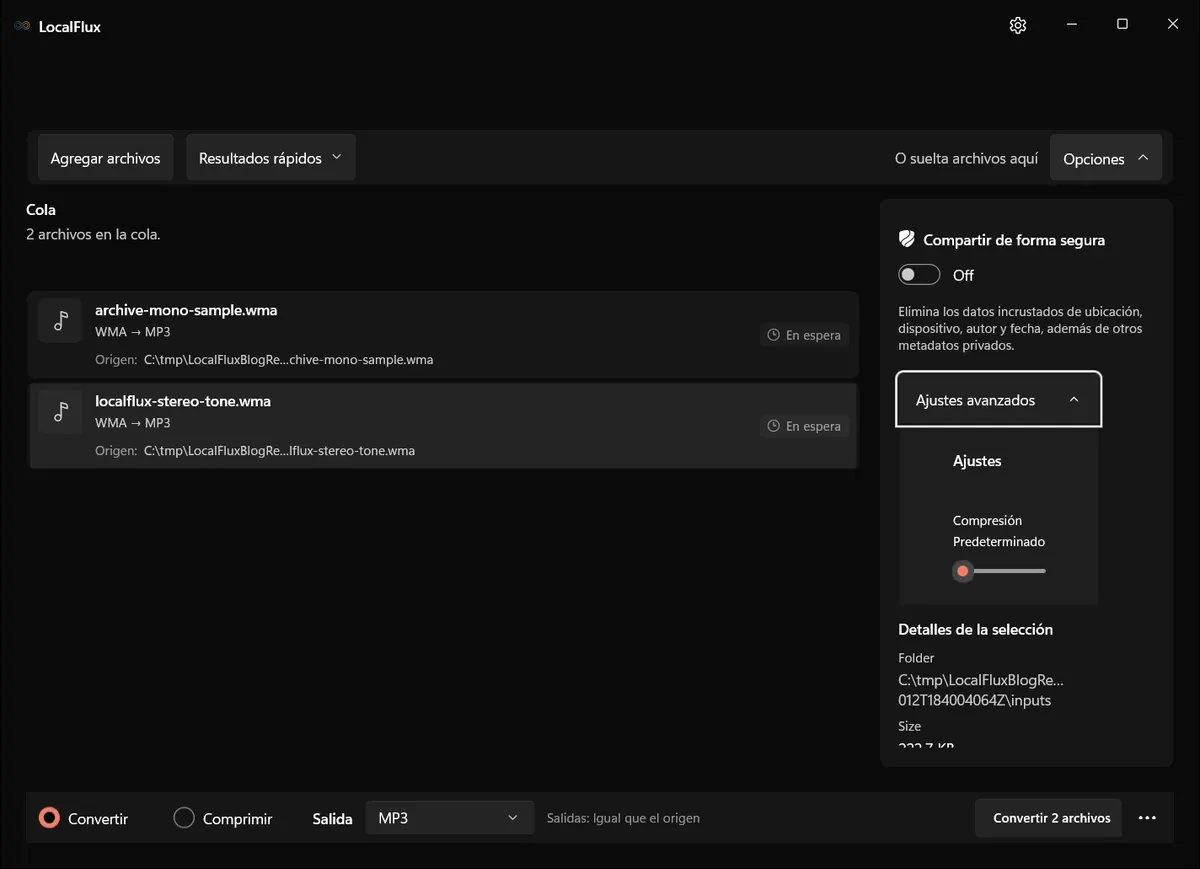Open the MP3 output format dropdown
The height and width of the screenshot is (869, 1200).
449,818
